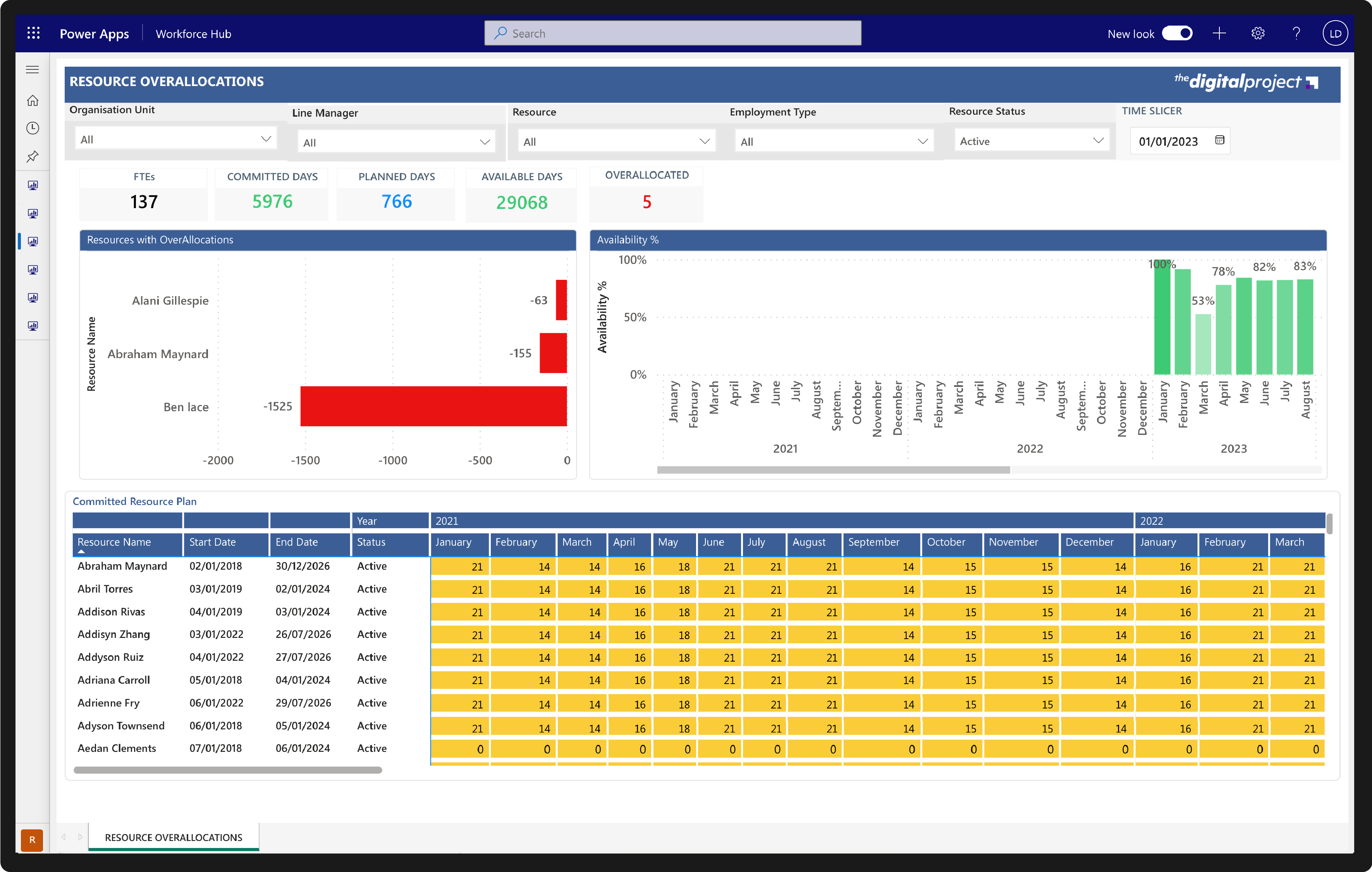
Task: Toggle the New look switch off
Action: tap(1177, 33)
